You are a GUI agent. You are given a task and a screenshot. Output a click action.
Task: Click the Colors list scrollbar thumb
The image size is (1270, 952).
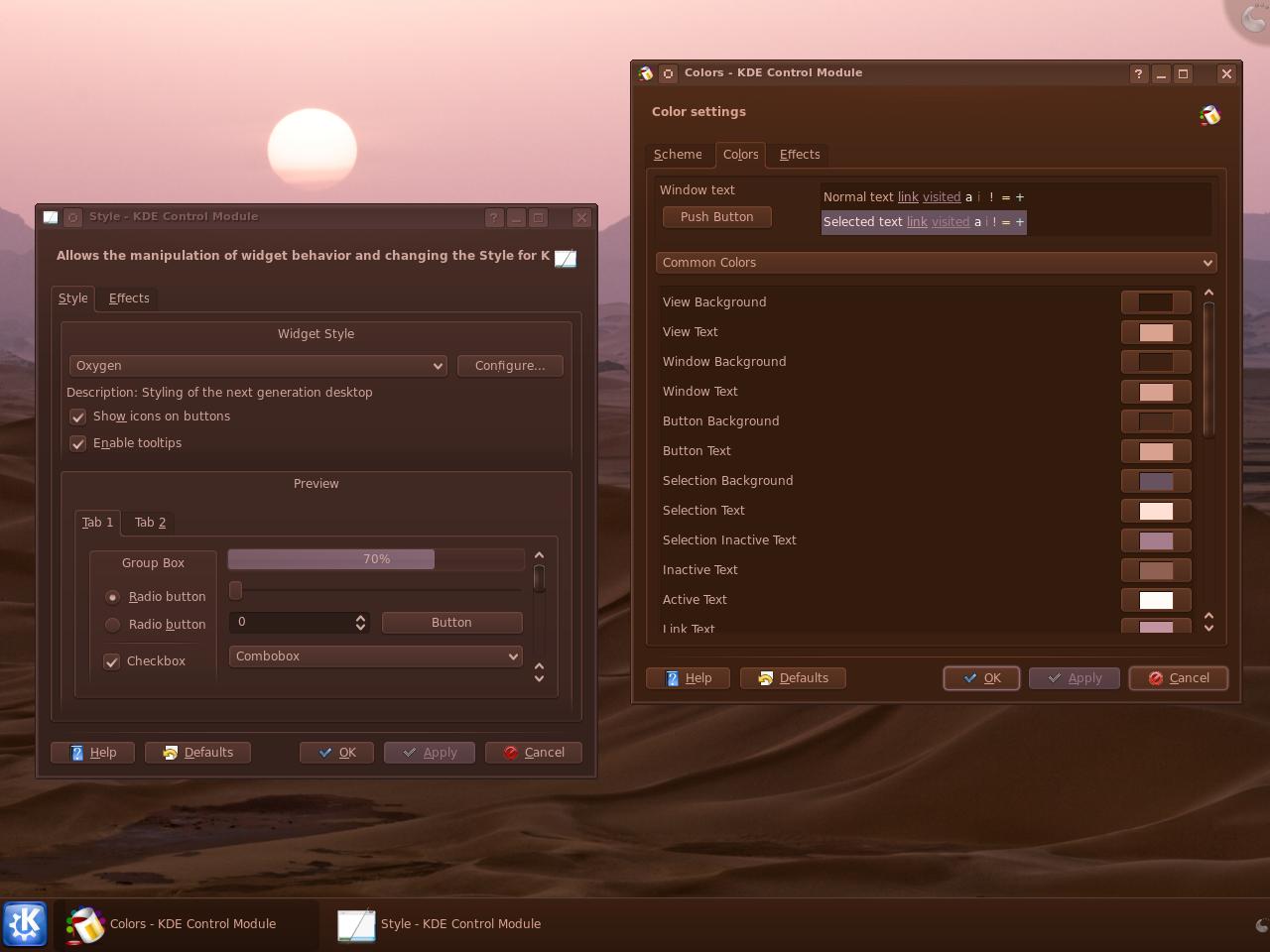[1208, 369]
